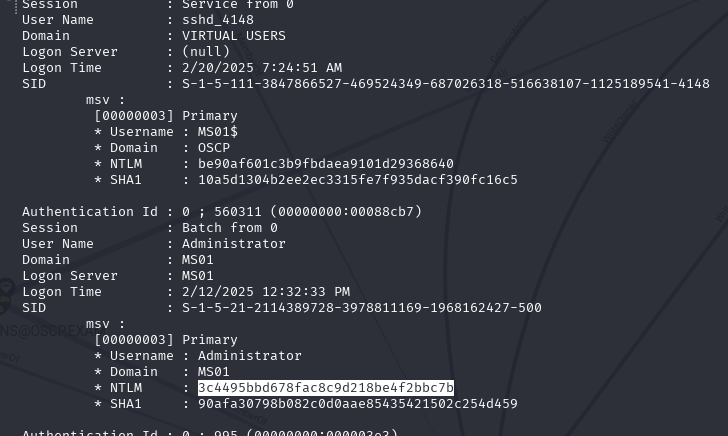Click the (null) logon server value

point(206,52)
